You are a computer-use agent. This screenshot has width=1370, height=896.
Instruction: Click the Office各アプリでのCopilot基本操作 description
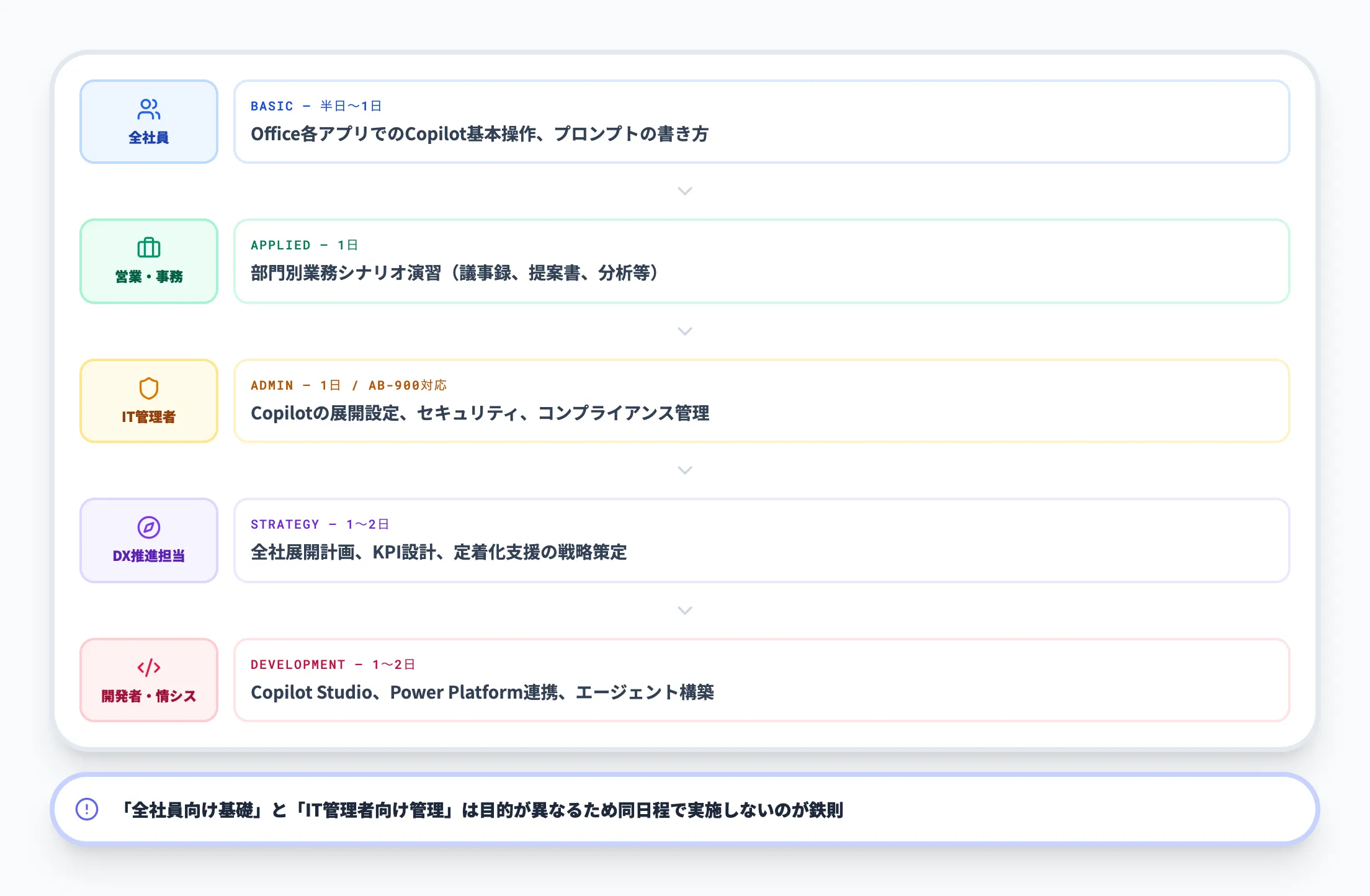coord(480,134)
